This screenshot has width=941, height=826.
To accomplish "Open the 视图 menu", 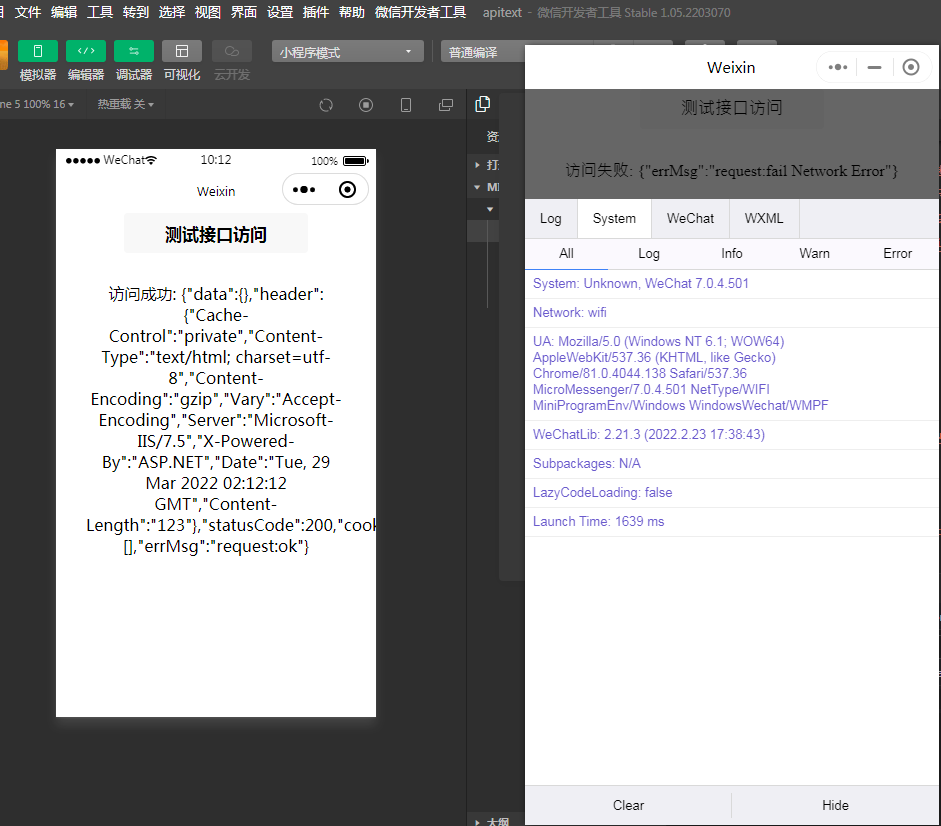I will click(208, 12).
